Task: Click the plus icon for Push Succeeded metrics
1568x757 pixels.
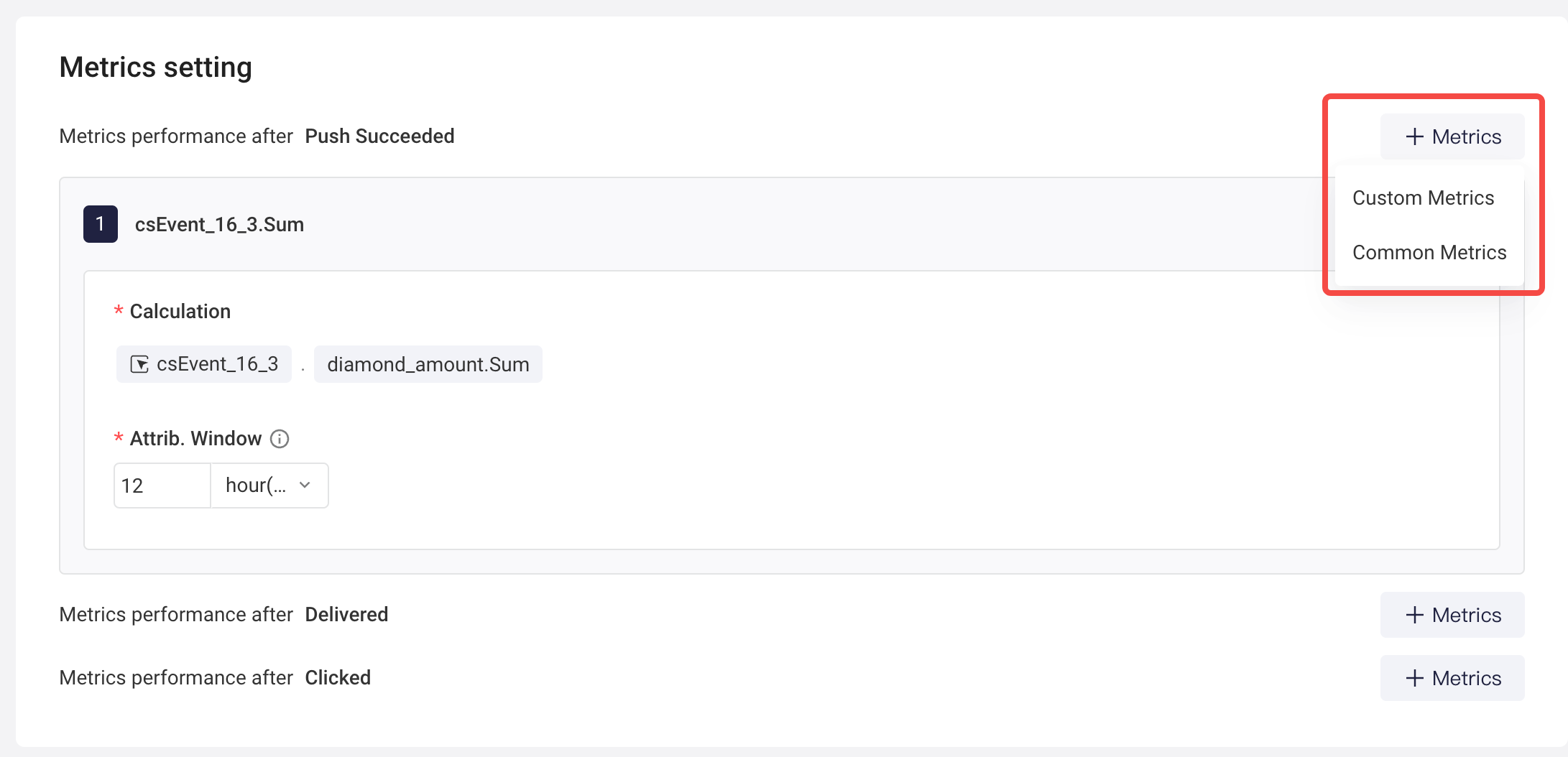Action: 1414,136
